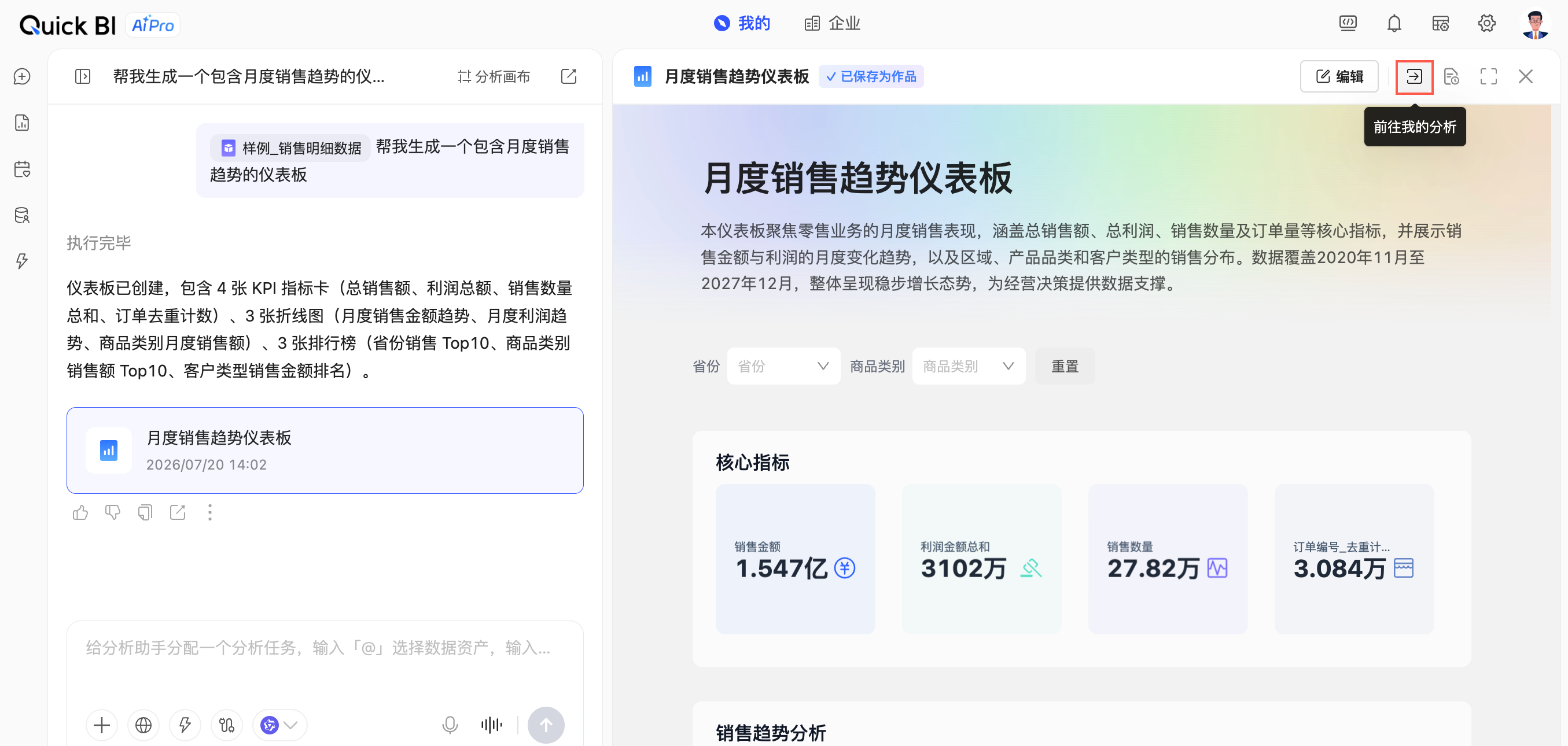Click the developer console icon in top bar
Screen dimensions: 1568x746
click(1348, 24)
